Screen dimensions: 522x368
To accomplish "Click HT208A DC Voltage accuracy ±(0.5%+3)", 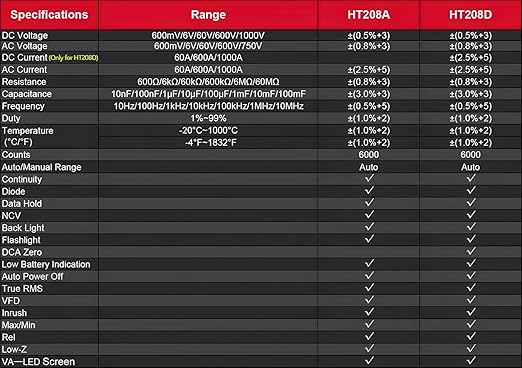I will coord(369,36).
